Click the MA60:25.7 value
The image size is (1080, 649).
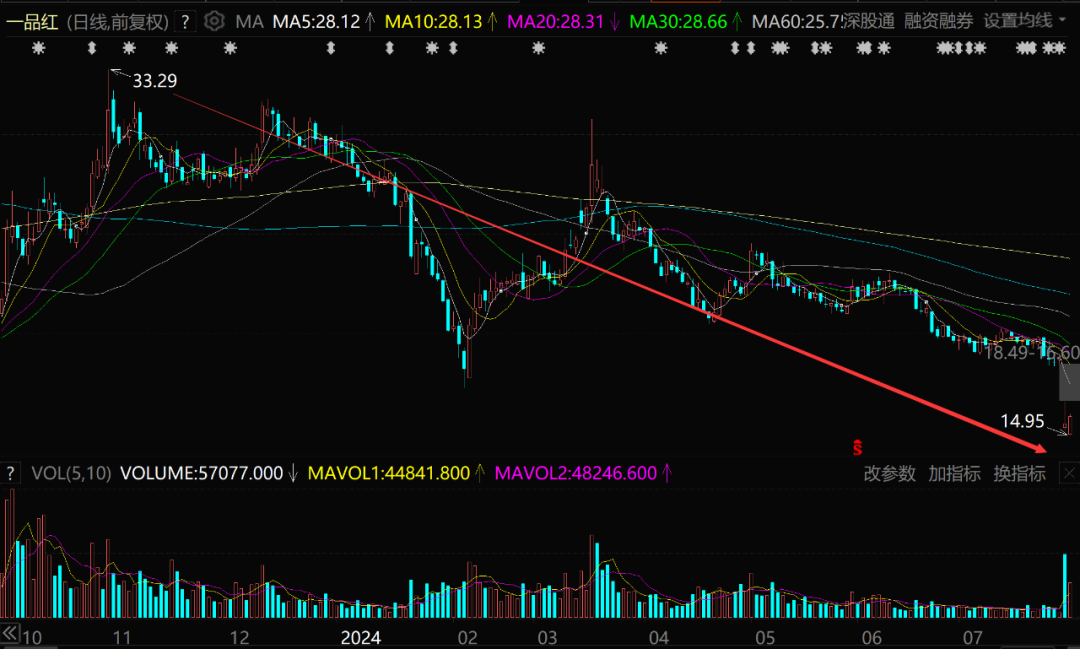(x=797, y=22)
